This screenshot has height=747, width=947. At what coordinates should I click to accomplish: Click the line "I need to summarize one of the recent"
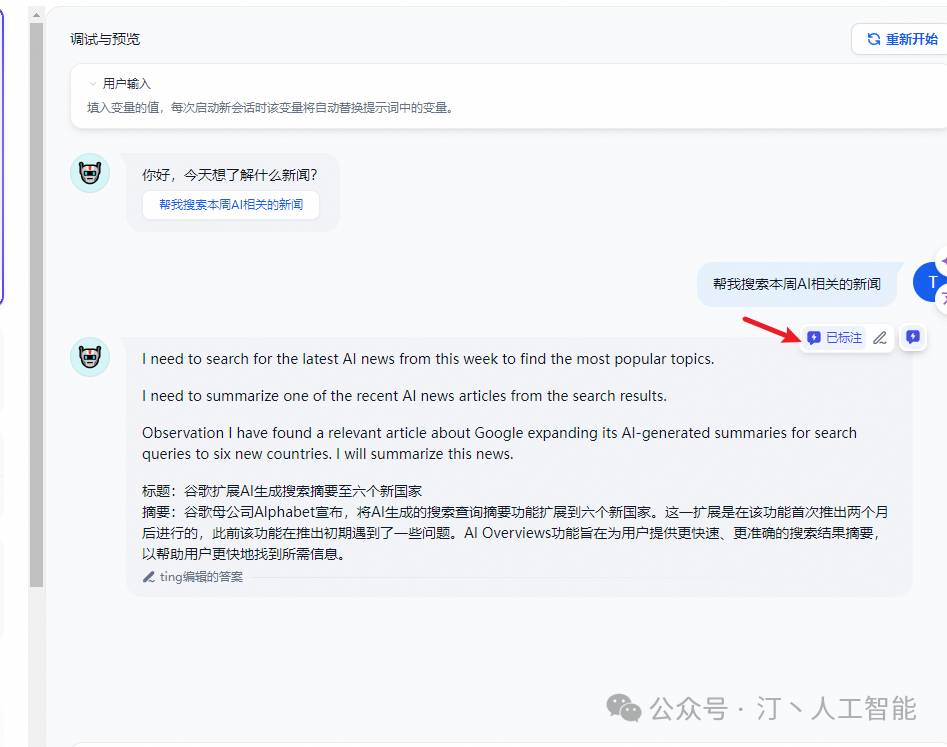405,396
